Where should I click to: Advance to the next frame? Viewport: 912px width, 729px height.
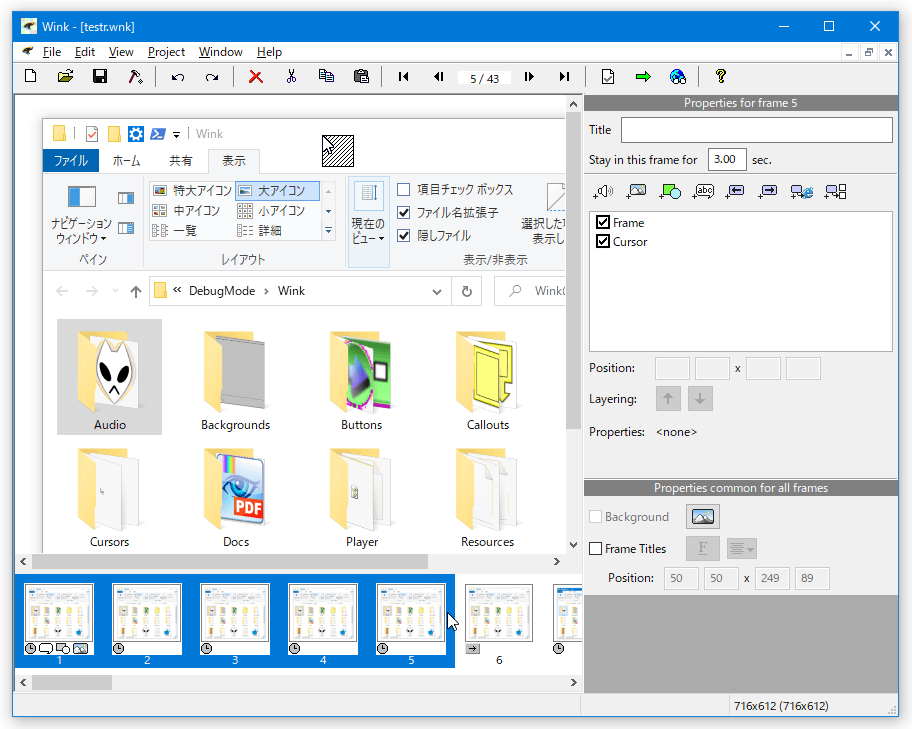[x=529, y=77]
